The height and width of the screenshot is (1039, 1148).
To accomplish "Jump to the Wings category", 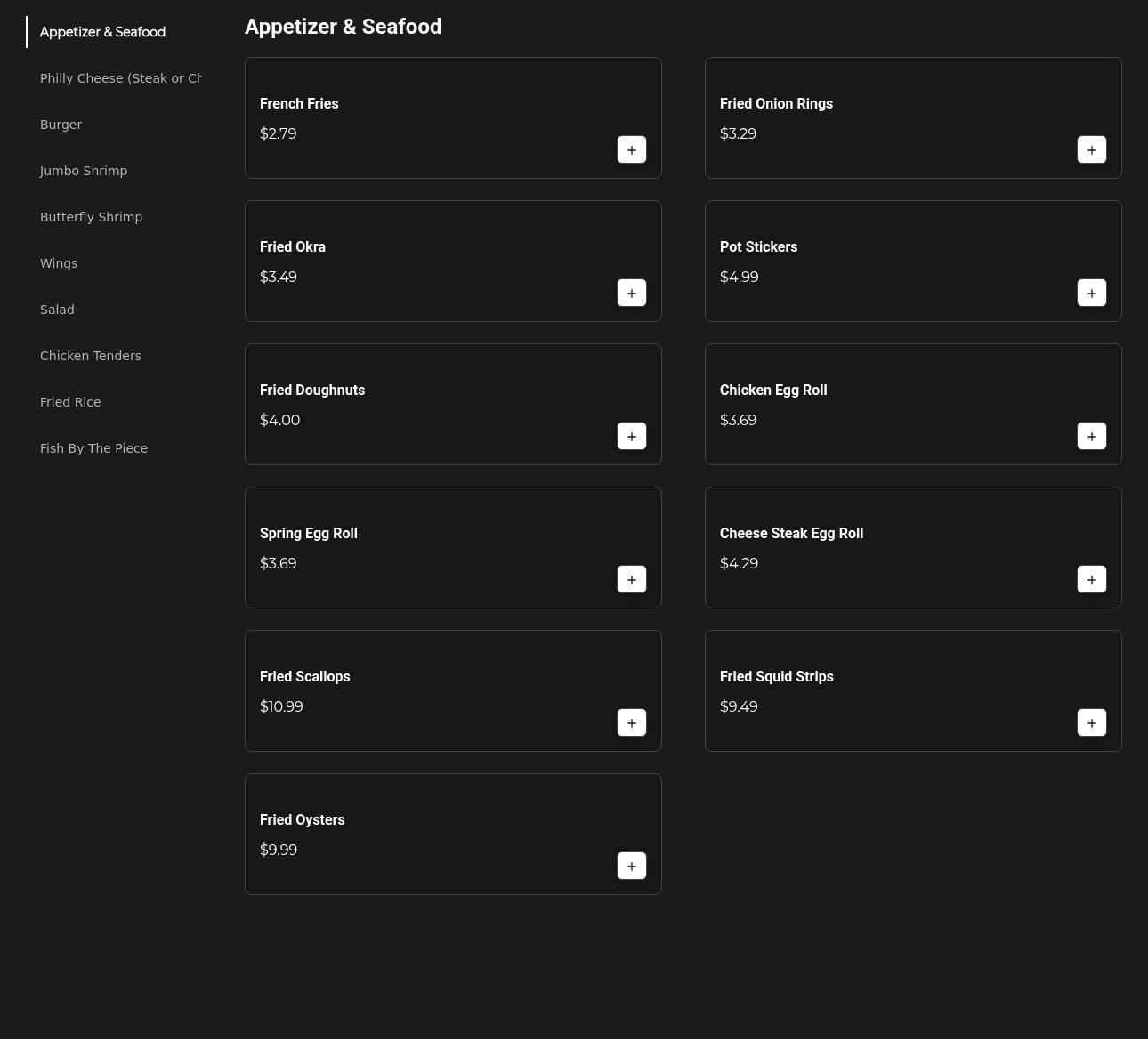I will click(x=59, y=263).
